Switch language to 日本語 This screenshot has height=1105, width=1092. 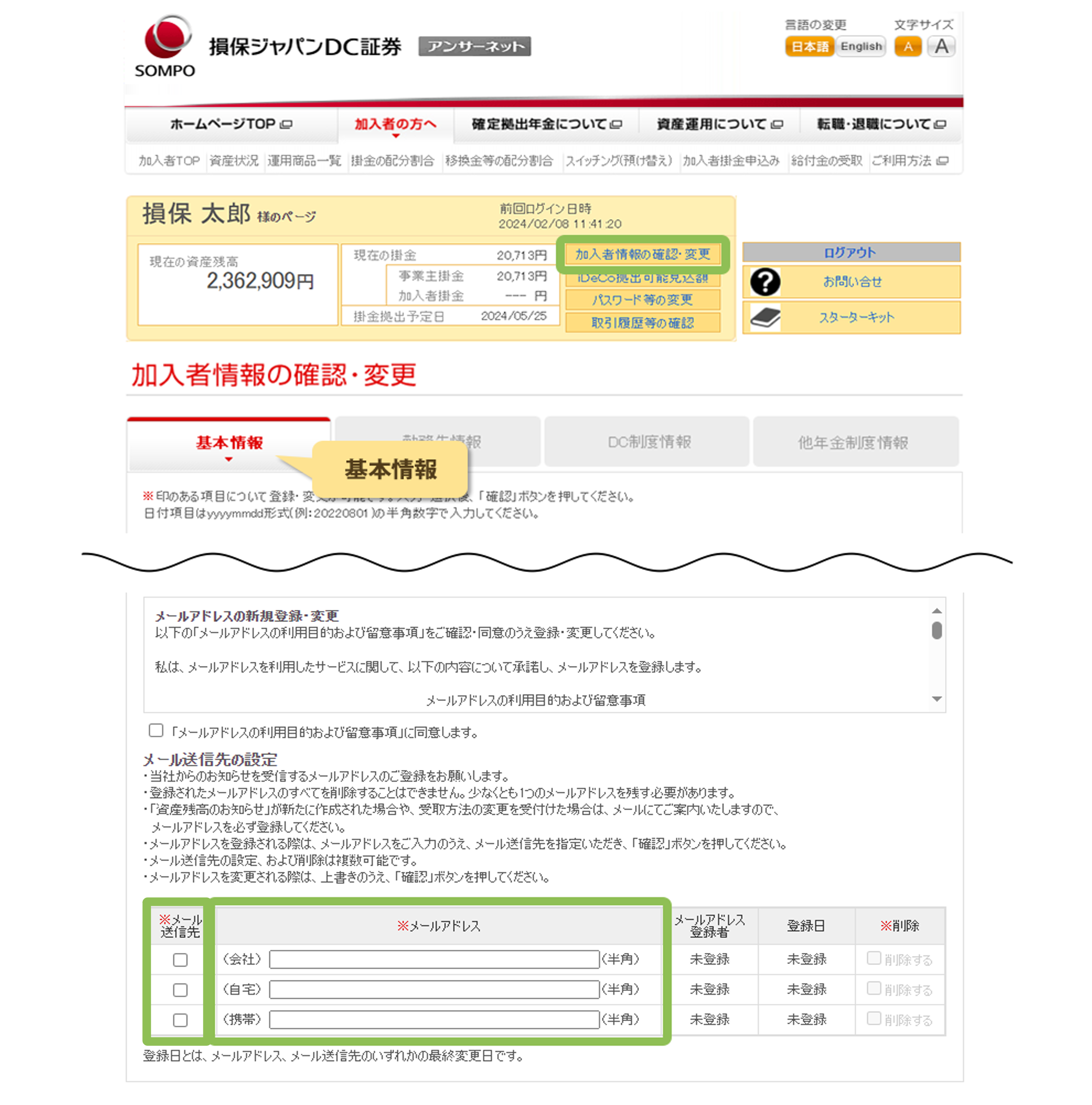809,46
